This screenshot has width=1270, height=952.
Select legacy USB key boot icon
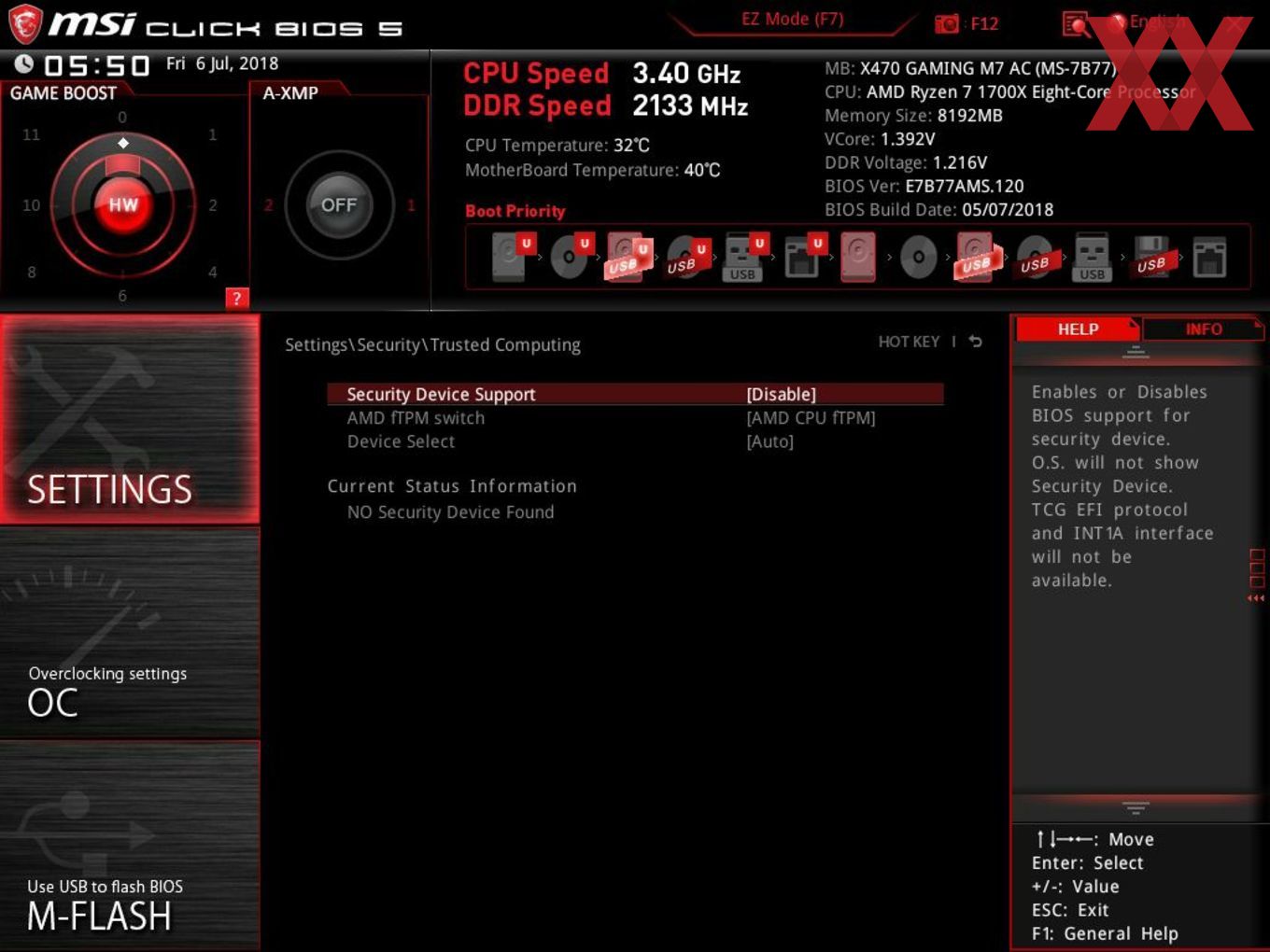pos(1092,257)
